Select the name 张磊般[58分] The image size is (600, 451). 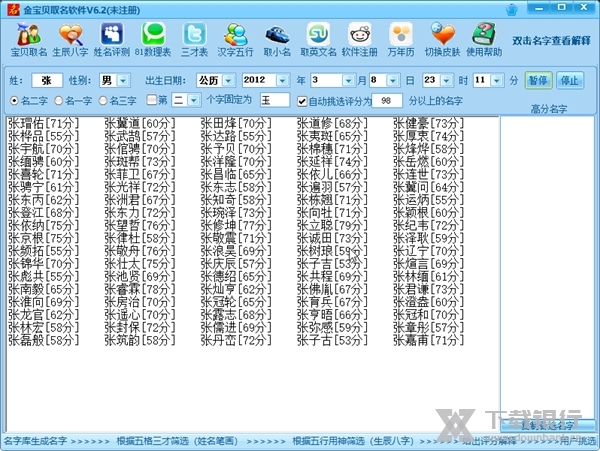(x=43, y=340)
